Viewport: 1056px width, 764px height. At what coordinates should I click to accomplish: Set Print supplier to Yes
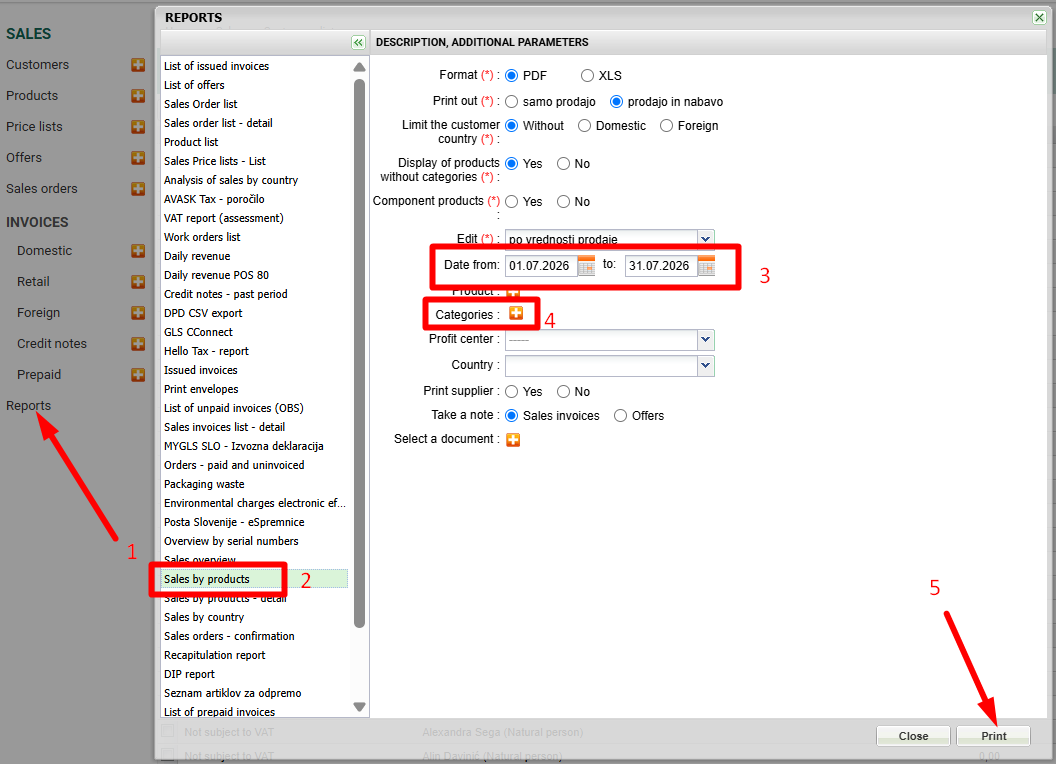512,391
